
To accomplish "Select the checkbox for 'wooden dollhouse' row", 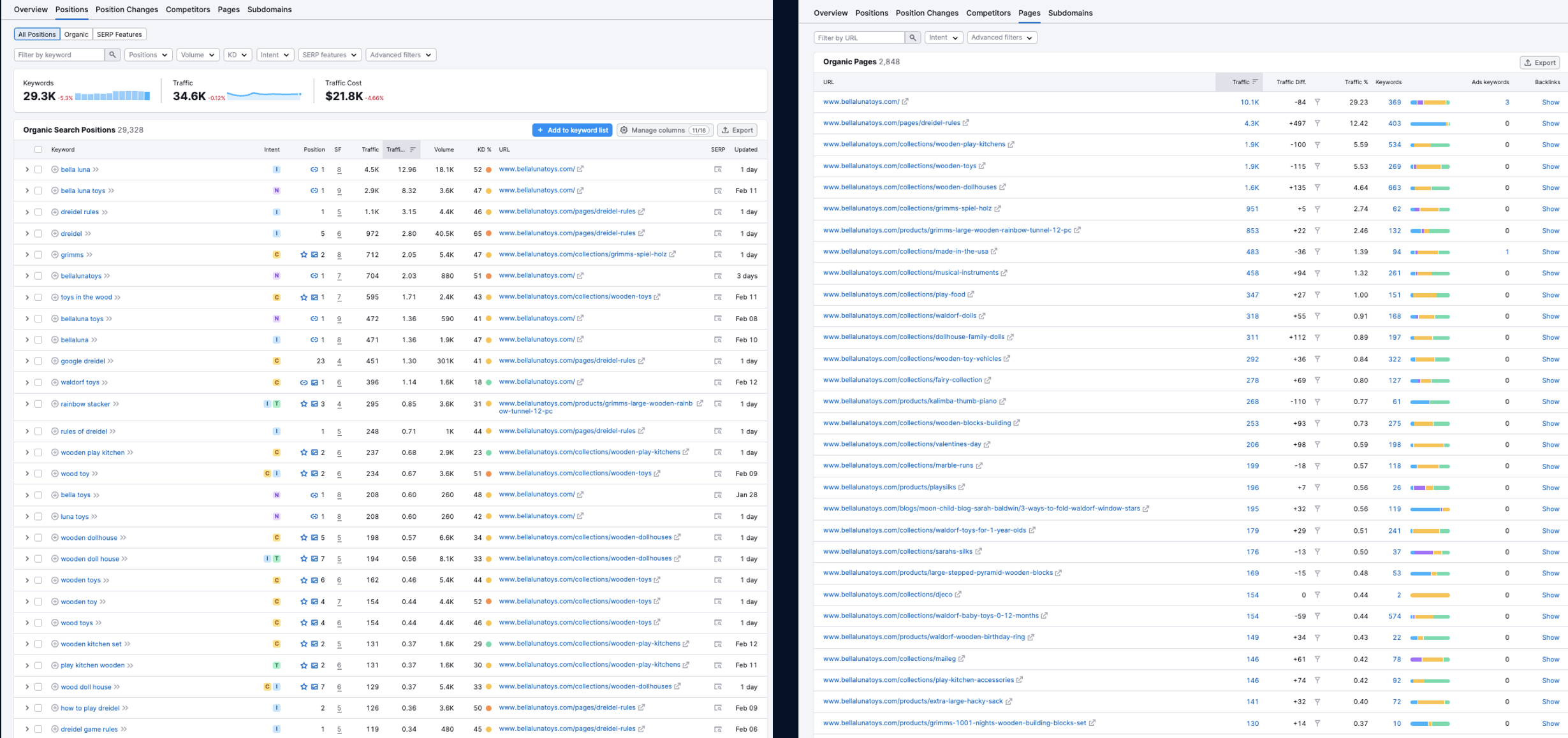I will (x=37, y=537).
